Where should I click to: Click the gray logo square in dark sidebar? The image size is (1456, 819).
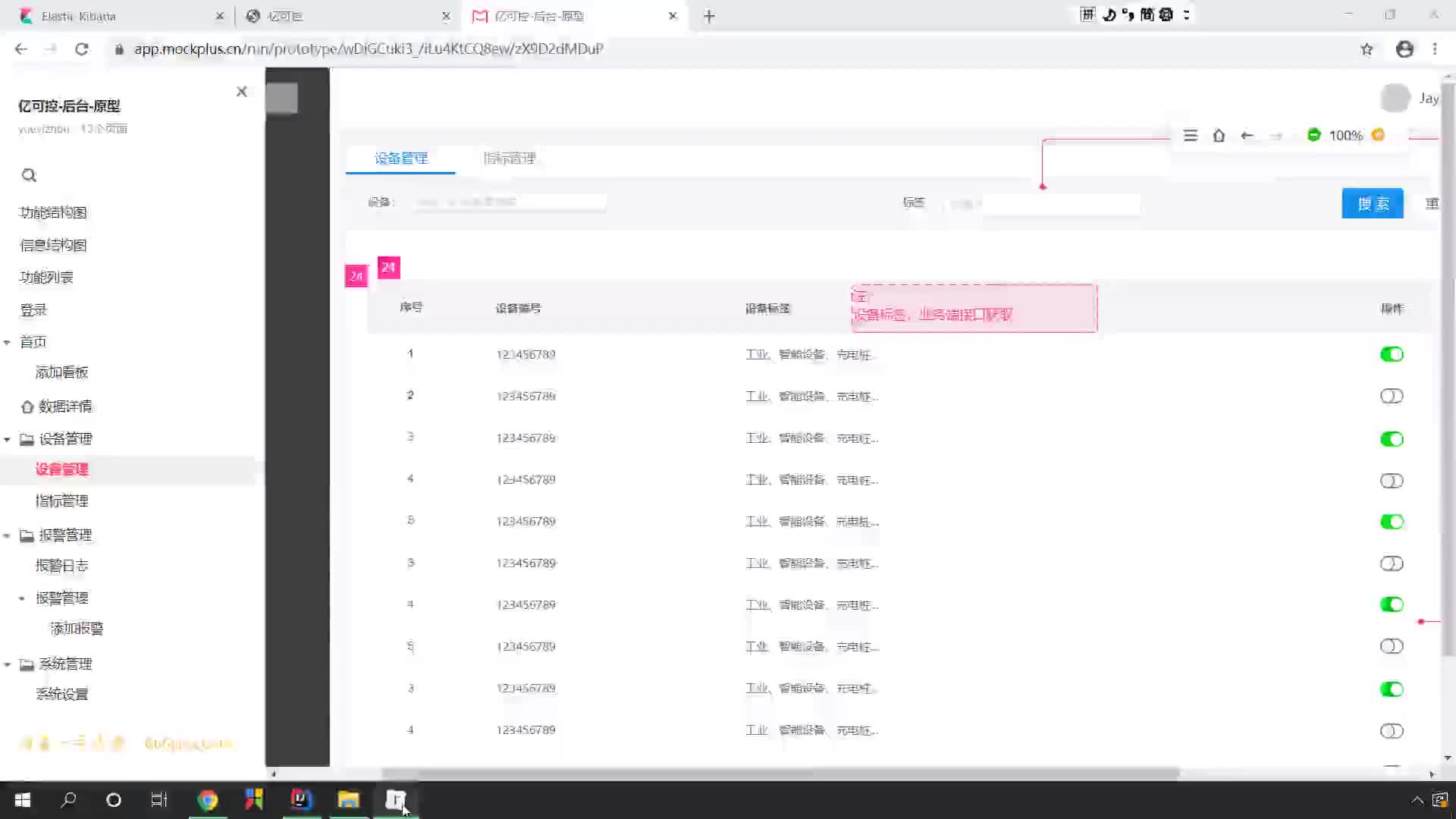(x=282, y=98)
